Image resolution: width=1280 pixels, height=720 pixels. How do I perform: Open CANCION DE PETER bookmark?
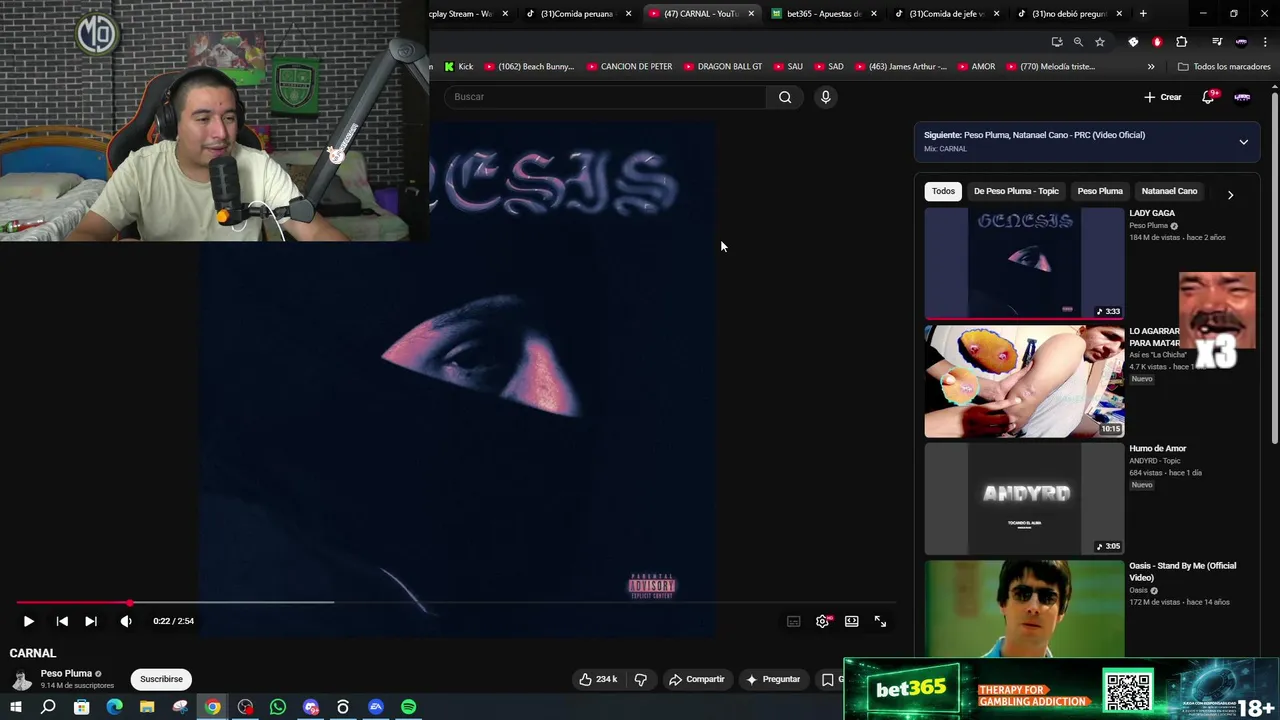tap(629, 67)
